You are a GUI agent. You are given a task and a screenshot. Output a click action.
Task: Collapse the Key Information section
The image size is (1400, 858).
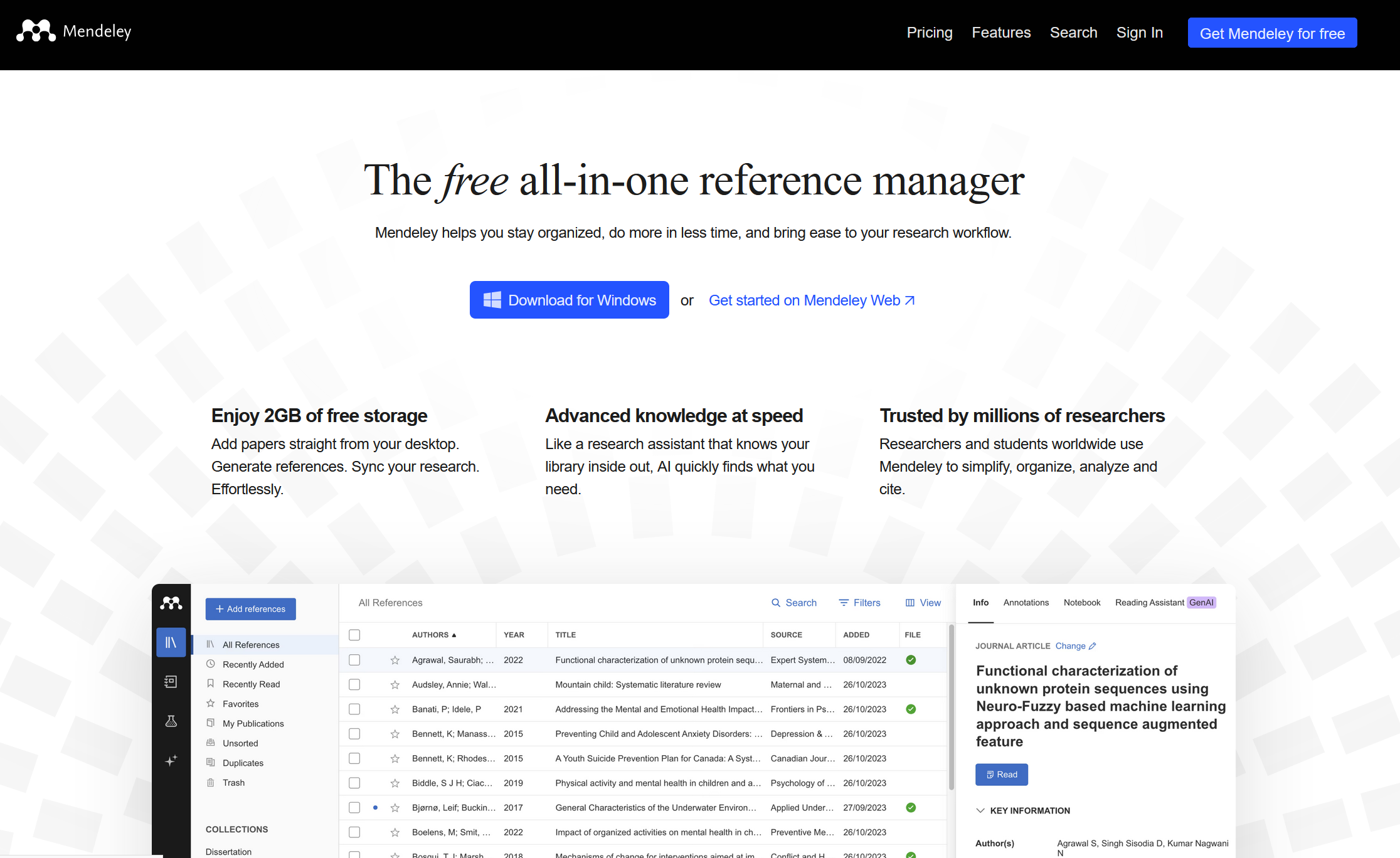tap(980, 810)
